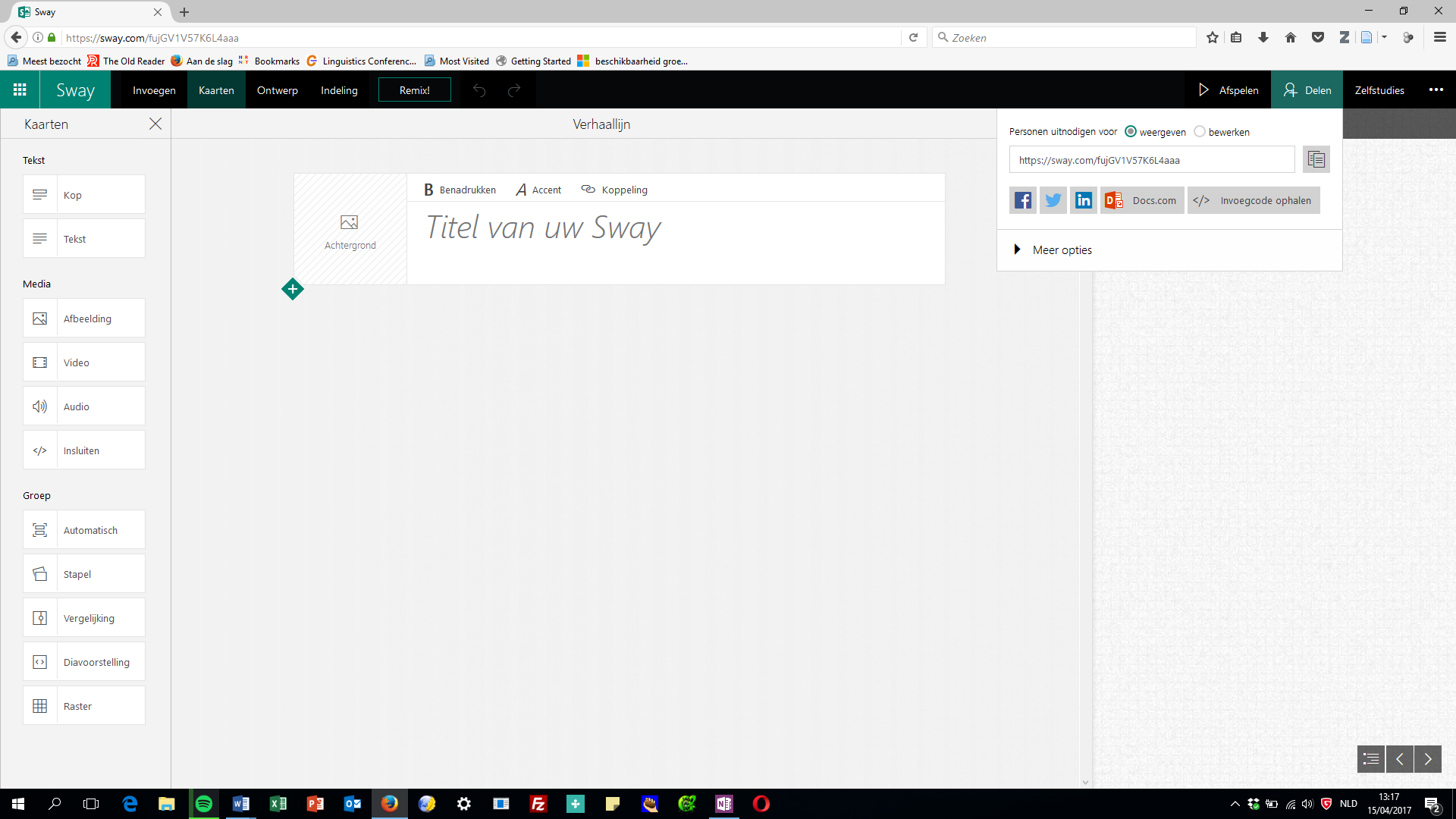Click the Twitter share icon

[x=1053, y=200]
